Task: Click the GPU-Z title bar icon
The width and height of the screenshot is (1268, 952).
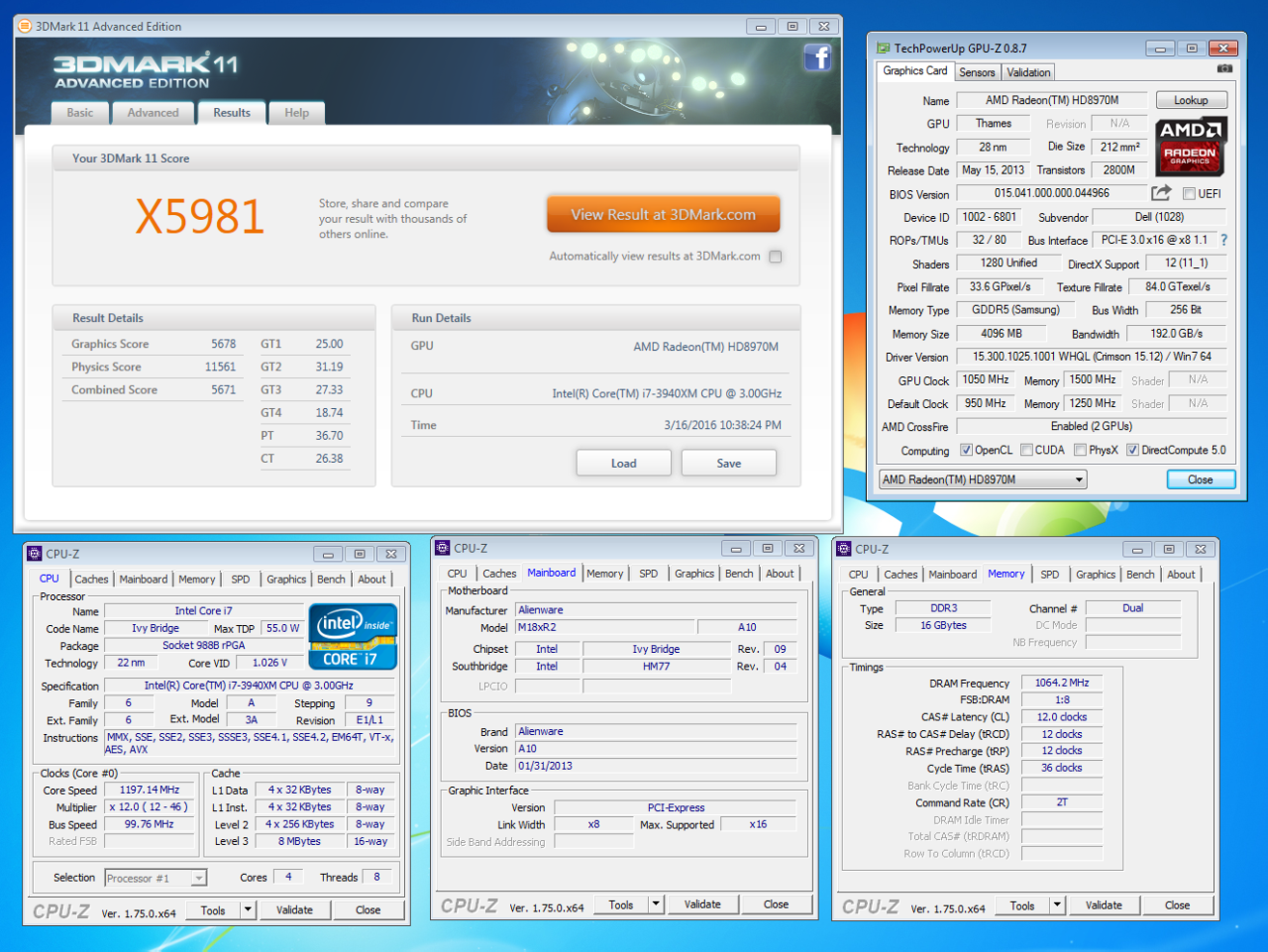Action: (883, 48)
